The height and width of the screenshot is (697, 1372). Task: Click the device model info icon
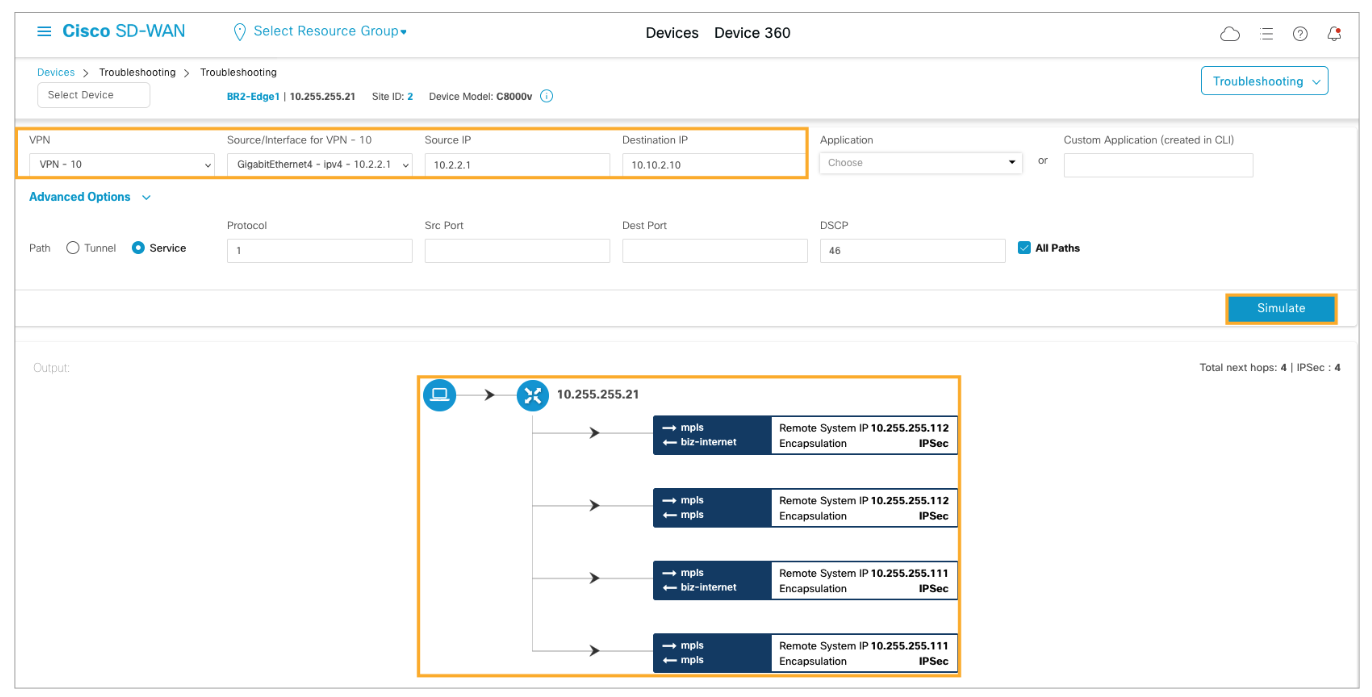[x=547, y=97]
